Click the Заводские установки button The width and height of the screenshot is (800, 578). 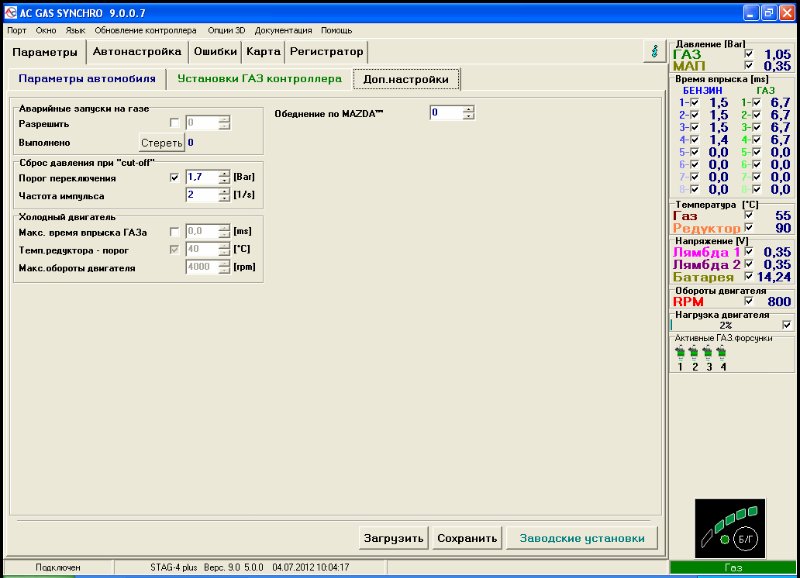582,538
